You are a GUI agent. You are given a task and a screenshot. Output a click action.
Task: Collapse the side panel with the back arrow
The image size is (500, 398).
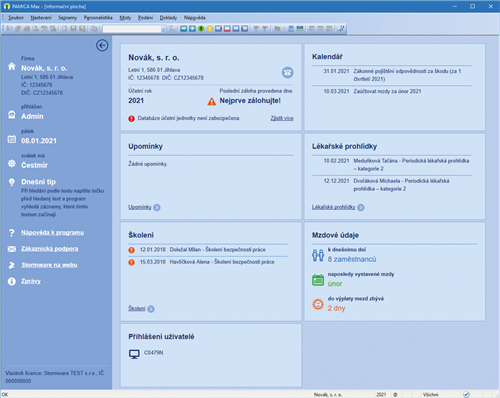(102, 45)
